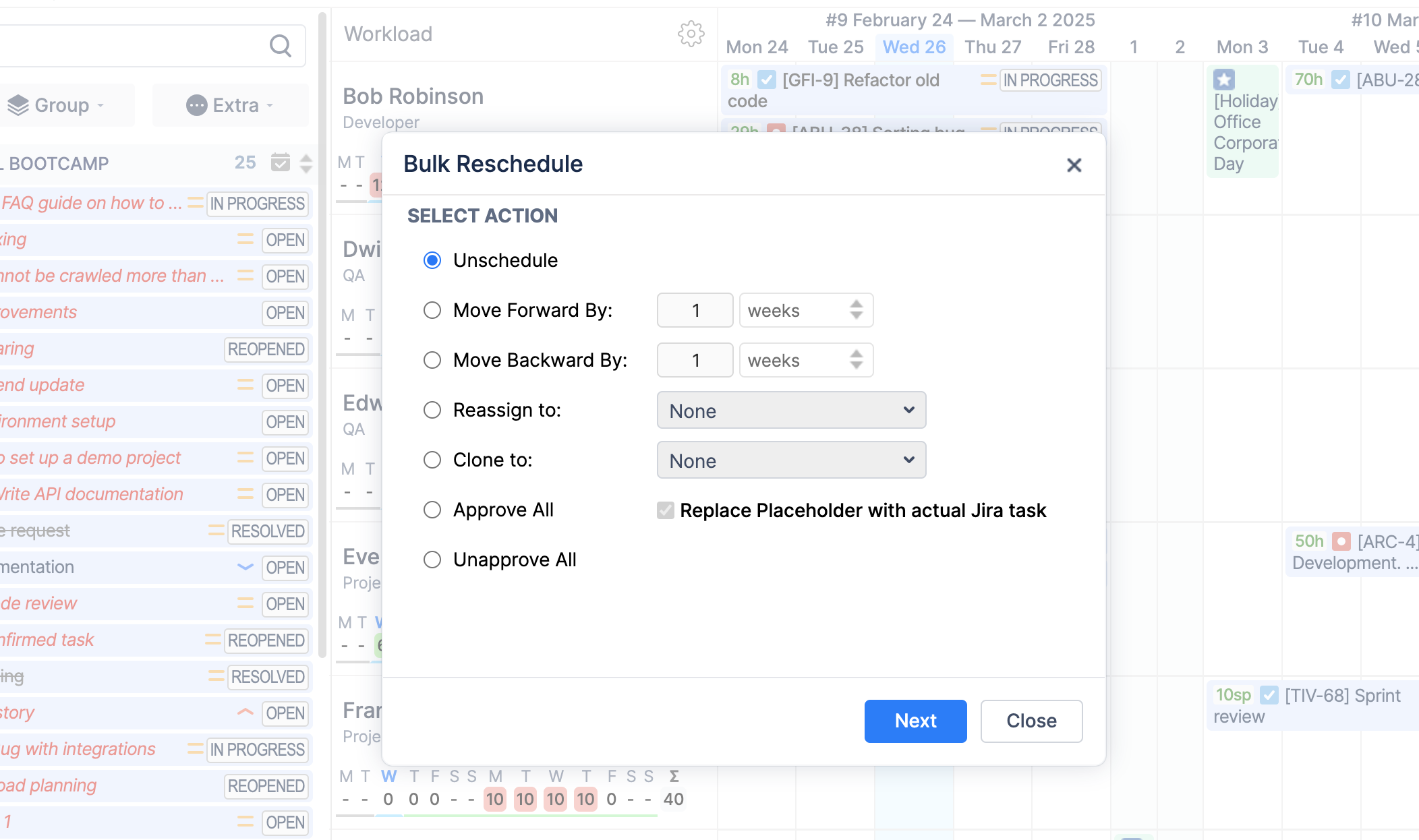Select the Unschedule radio option
Screen dimensions: 1419x840
432,260
